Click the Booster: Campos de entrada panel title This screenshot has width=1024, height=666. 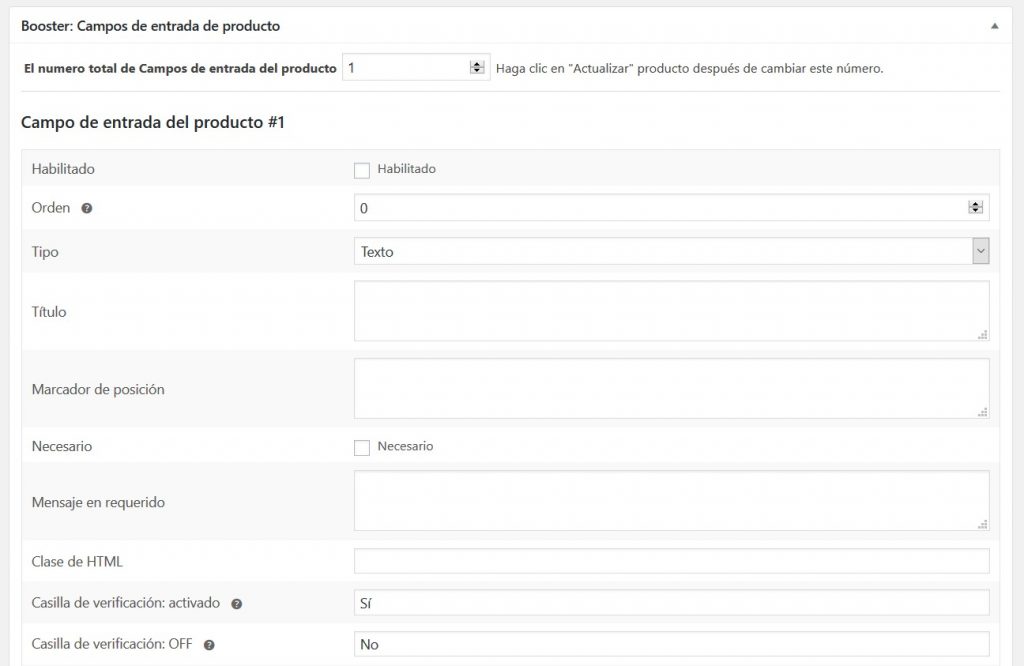(x=150, y=27)
